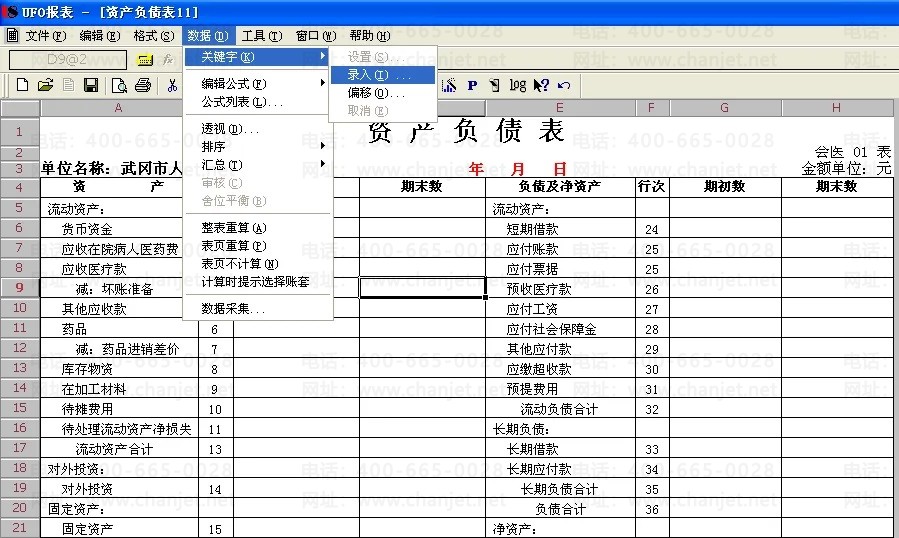The image size is (899, 538).
Task: Open the 工具(T) menu
Action: [261, 36]
